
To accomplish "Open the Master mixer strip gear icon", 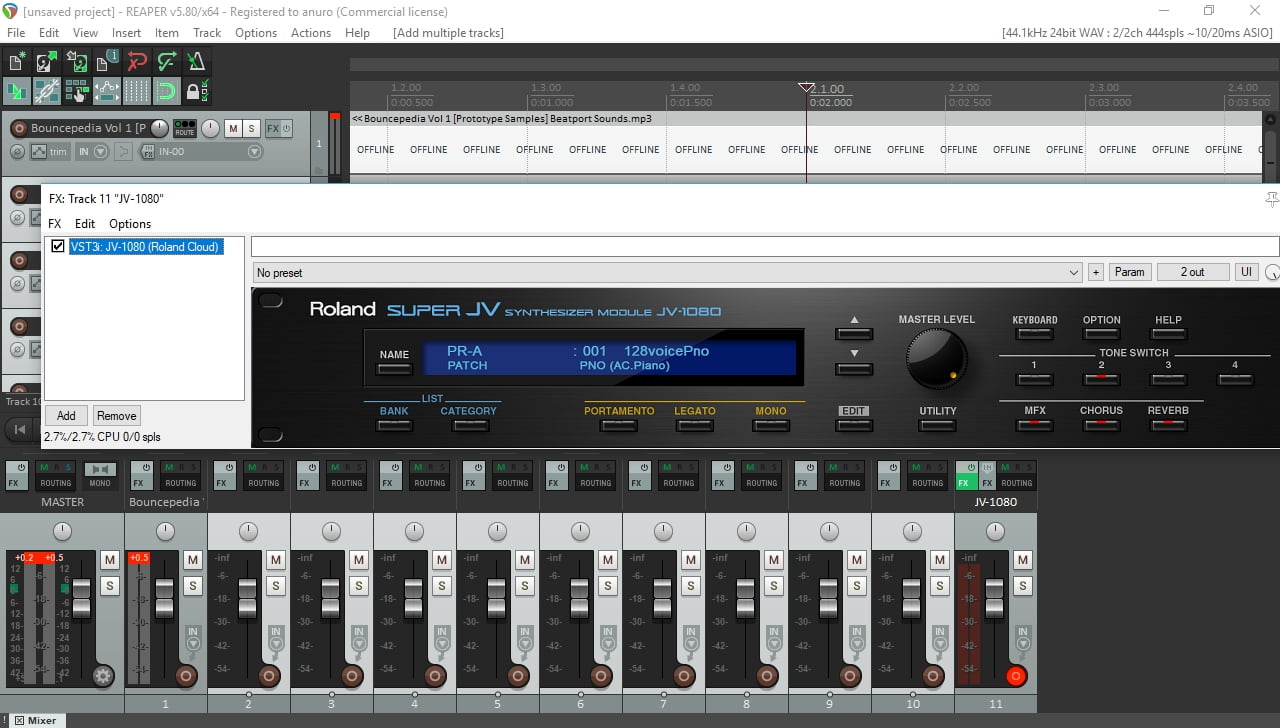I will click(x=103, y=676).
